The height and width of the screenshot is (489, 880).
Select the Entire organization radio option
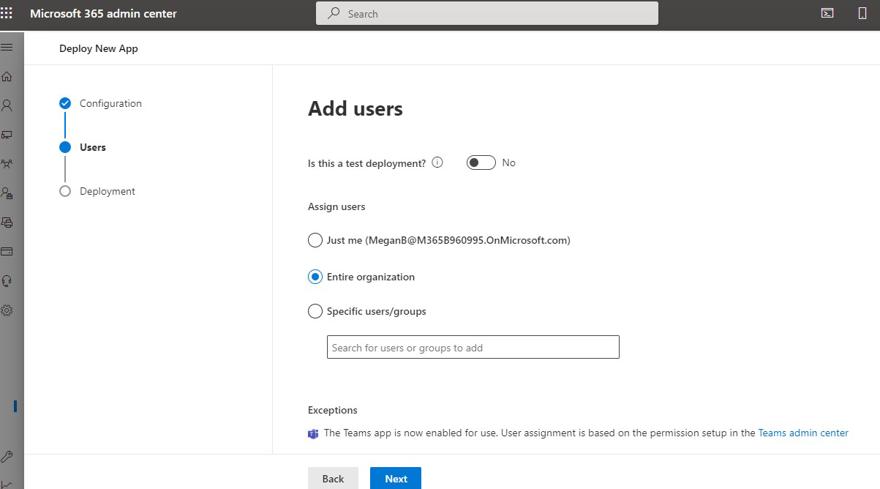click(315, 277)
